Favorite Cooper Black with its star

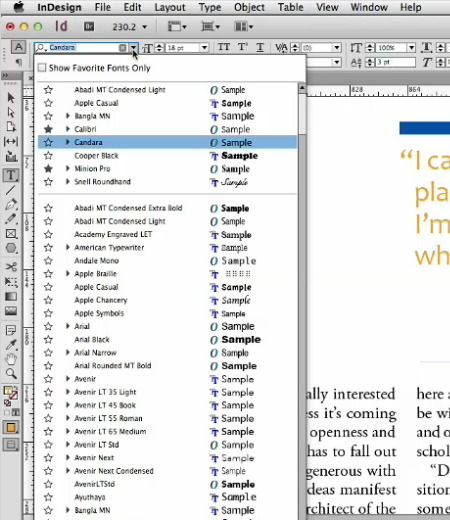48,155
